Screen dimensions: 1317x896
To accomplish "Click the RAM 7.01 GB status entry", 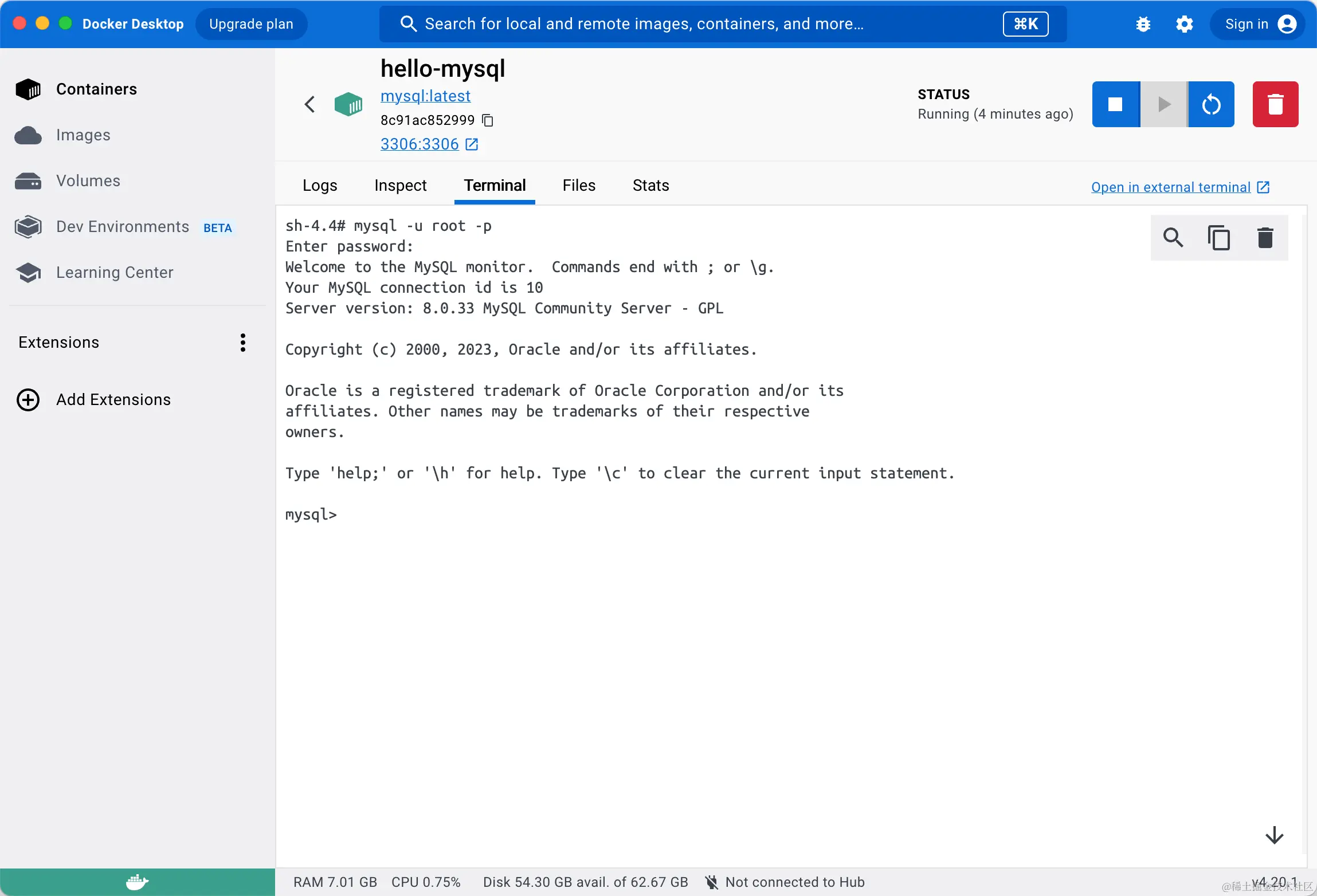I will tap(335, 882).
